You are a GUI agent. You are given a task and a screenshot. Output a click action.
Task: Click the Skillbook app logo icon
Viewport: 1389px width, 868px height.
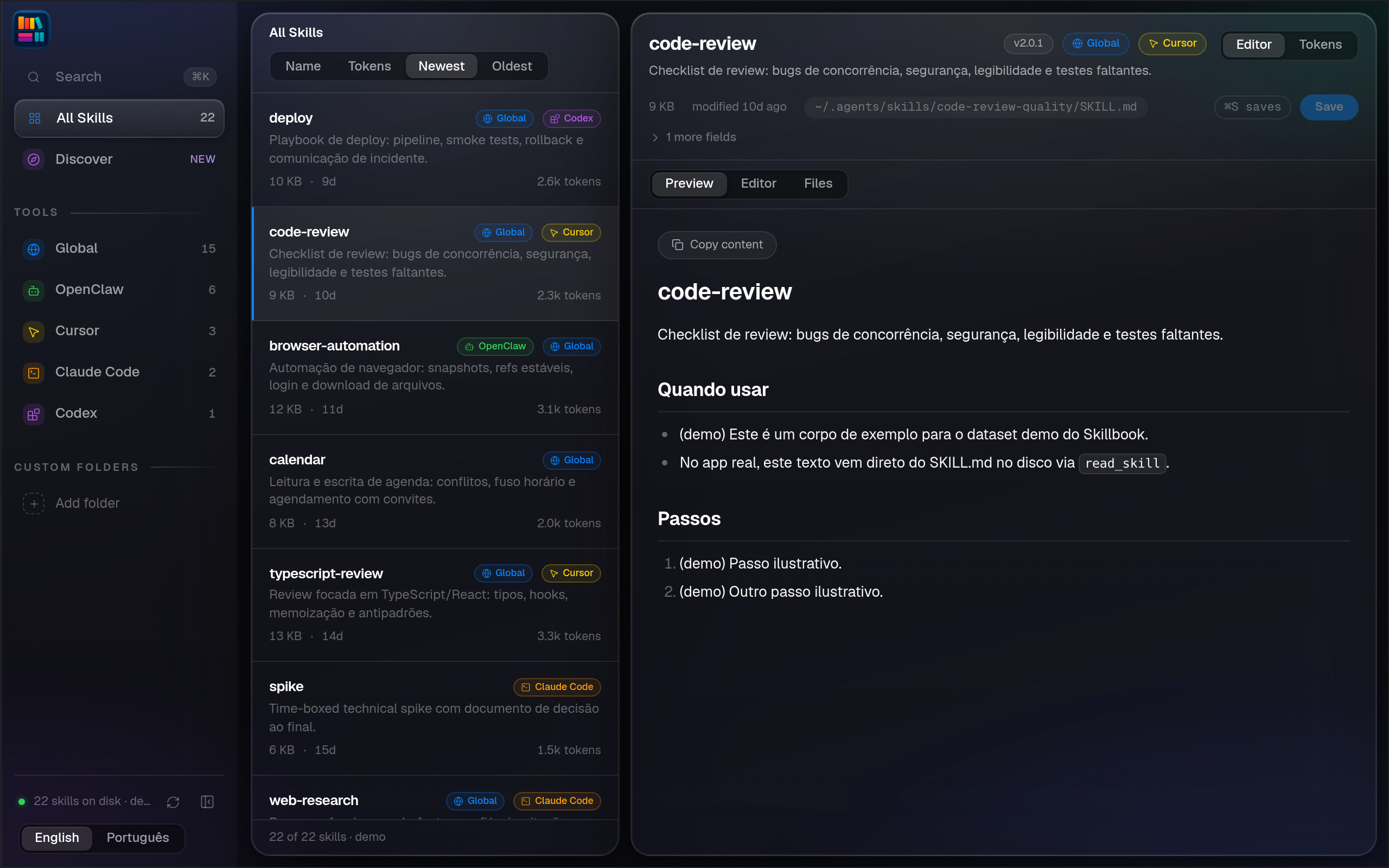pyautogui.click(x=31, y=29)
